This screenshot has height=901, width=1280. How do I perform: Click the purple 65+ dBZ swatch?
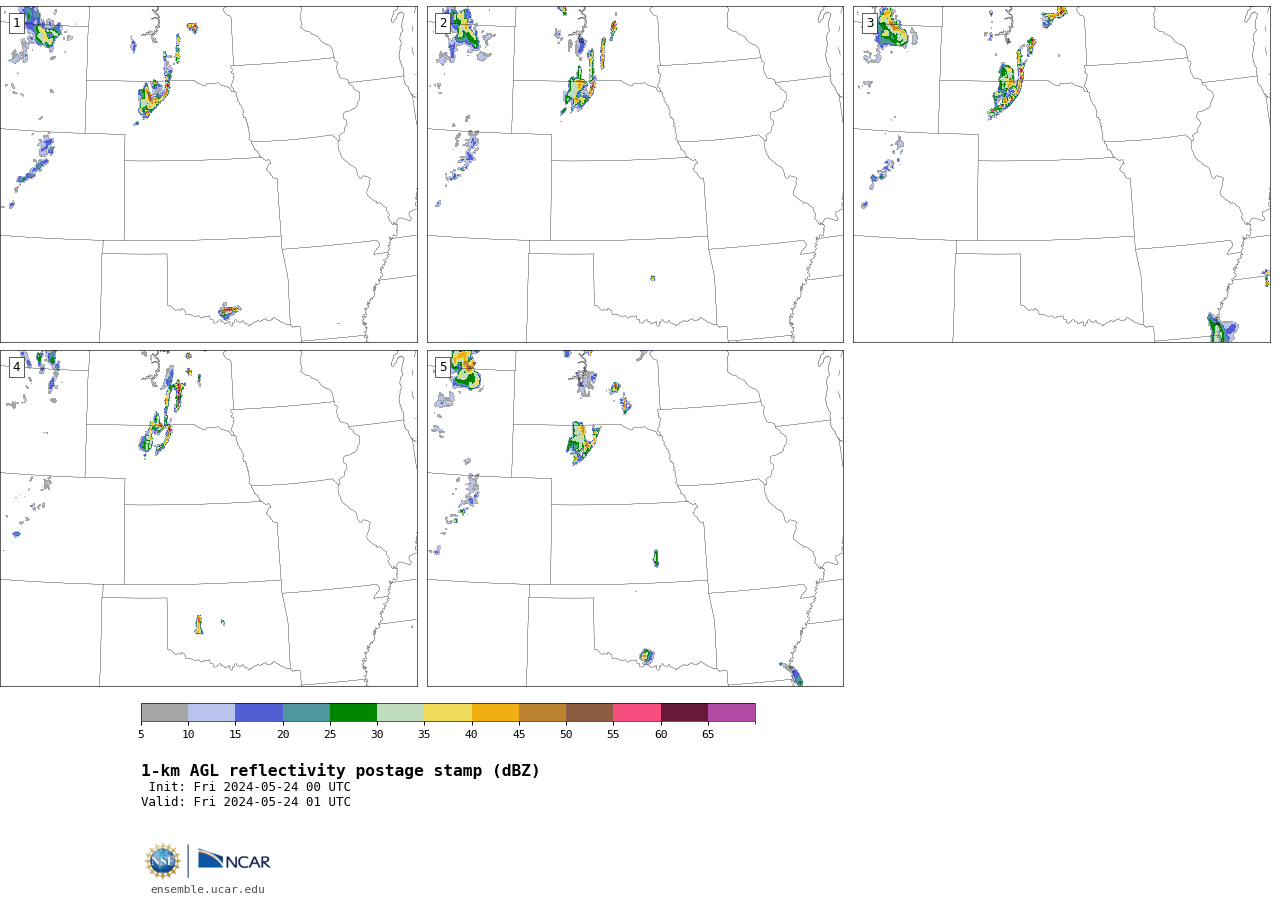pyautogui.click(x=732, y=713)
